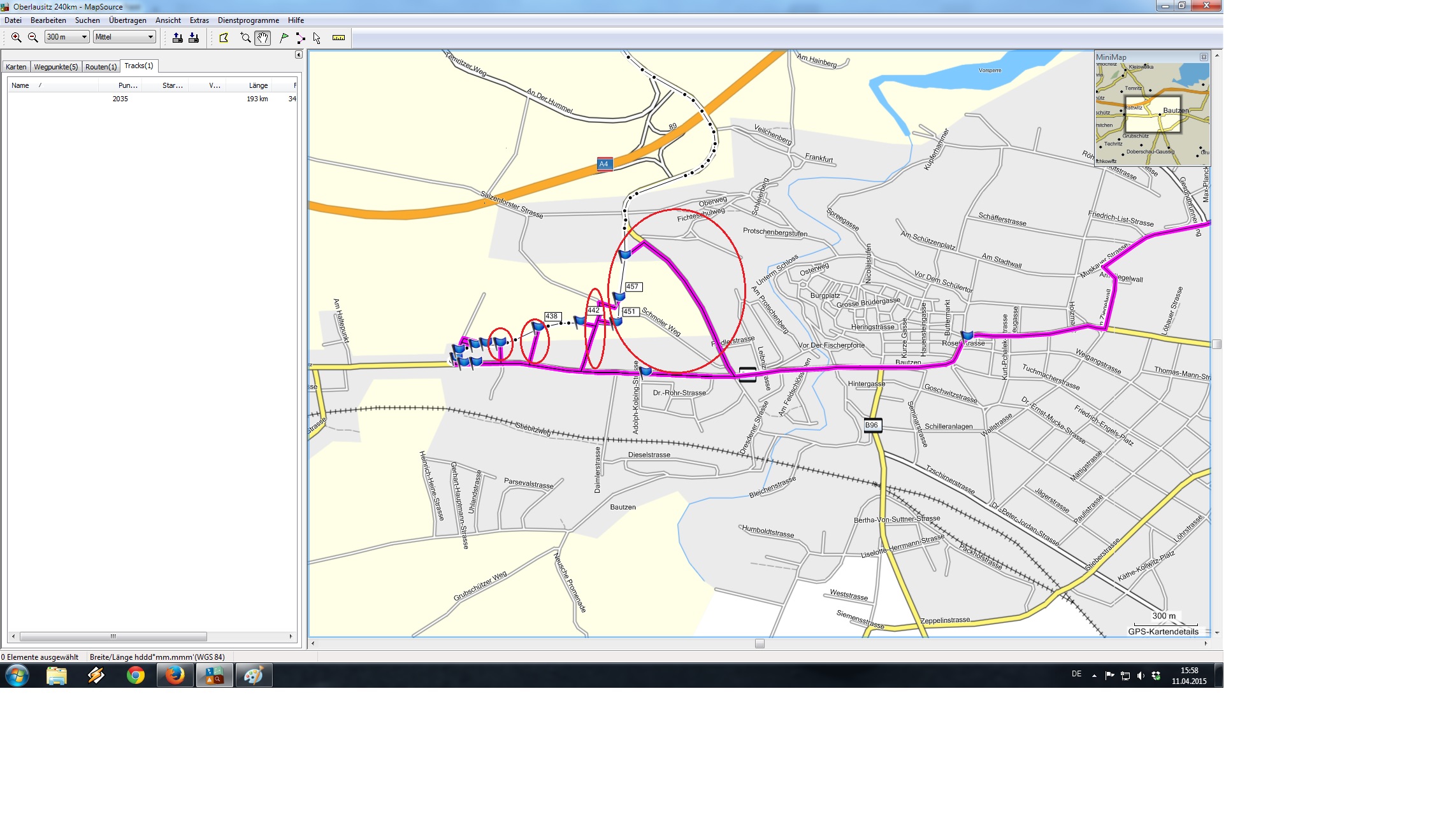Select the map tool icon

tap(224, 38)
